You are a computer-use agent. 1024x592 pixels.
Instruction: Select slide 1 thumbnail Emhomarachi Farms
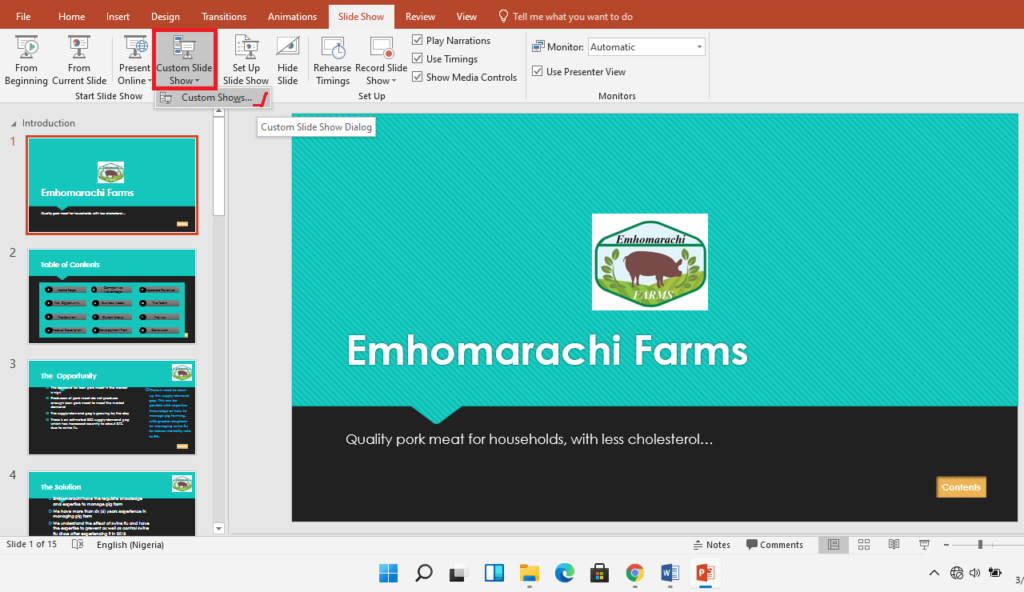[112, 185]
